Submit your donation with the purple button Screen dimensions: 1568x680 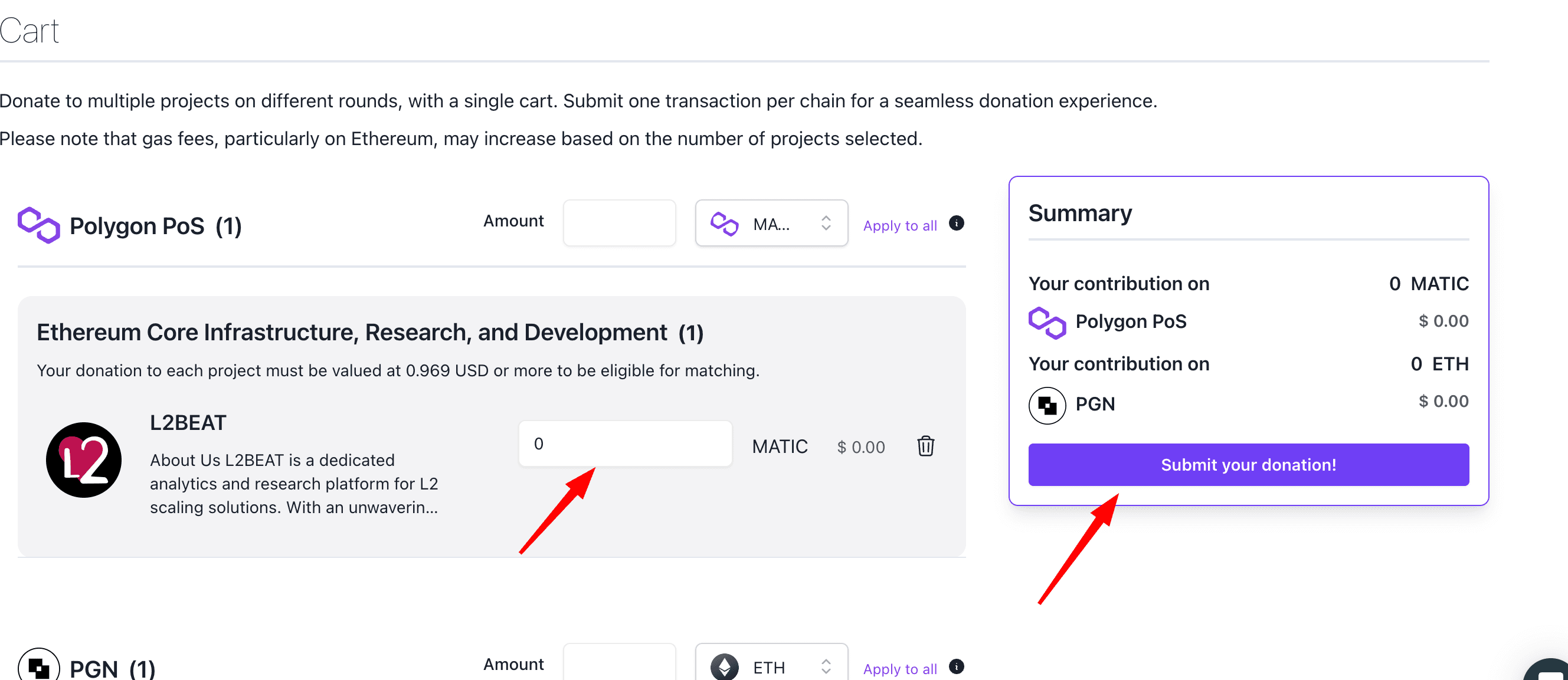click(1248, 465)
